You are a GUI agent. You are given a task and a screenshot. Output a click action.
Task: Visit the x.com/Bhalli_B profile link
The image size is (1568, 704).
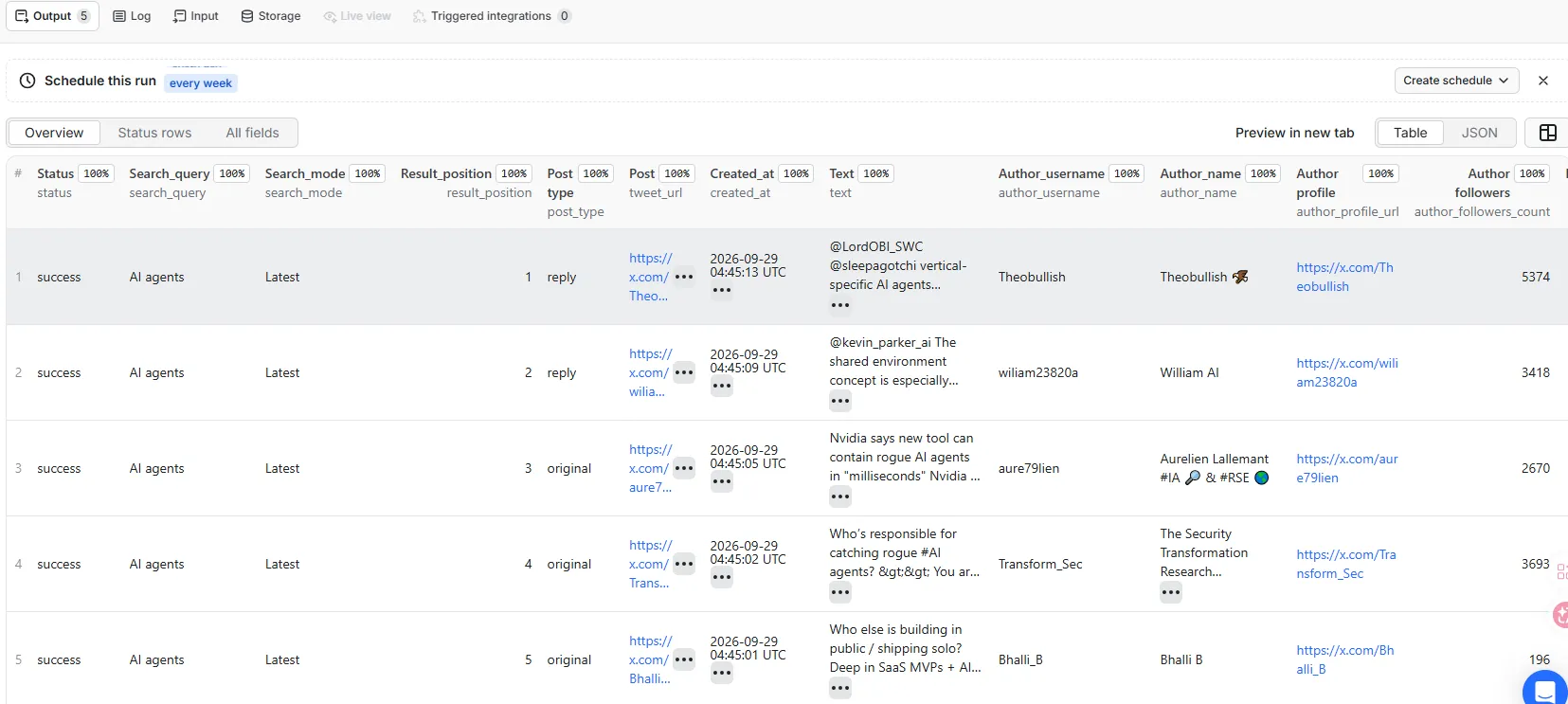pos(1344,659)
